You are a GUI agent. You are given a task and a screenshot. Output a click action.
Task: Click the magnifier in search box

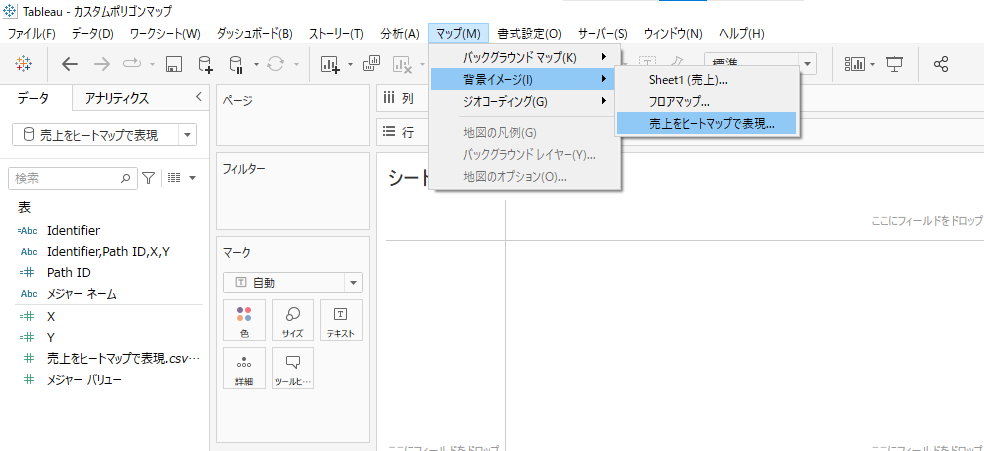pos(126,178)
